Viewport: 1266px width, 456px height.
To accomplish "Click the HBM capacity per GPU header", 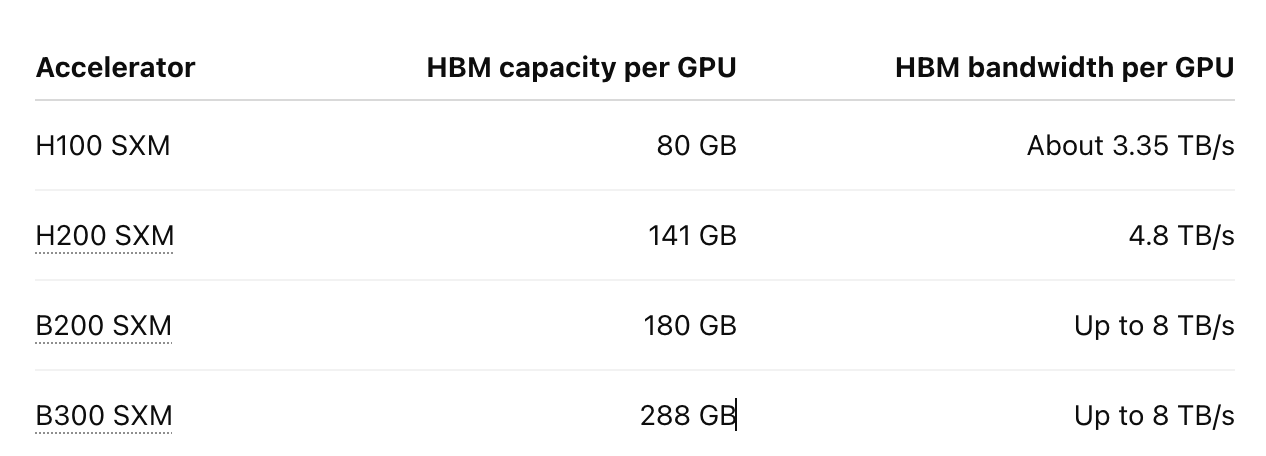I will pyautogui.click(x=581, y=68).
